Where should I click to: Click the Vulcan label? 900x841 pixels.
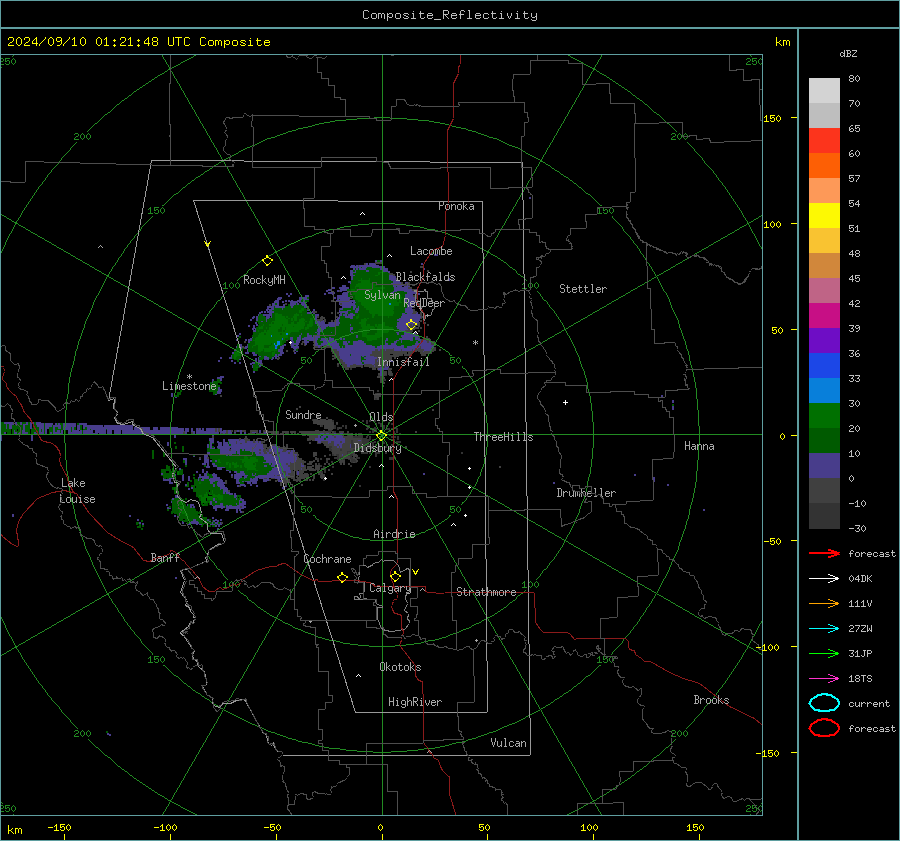click(509, 743)
